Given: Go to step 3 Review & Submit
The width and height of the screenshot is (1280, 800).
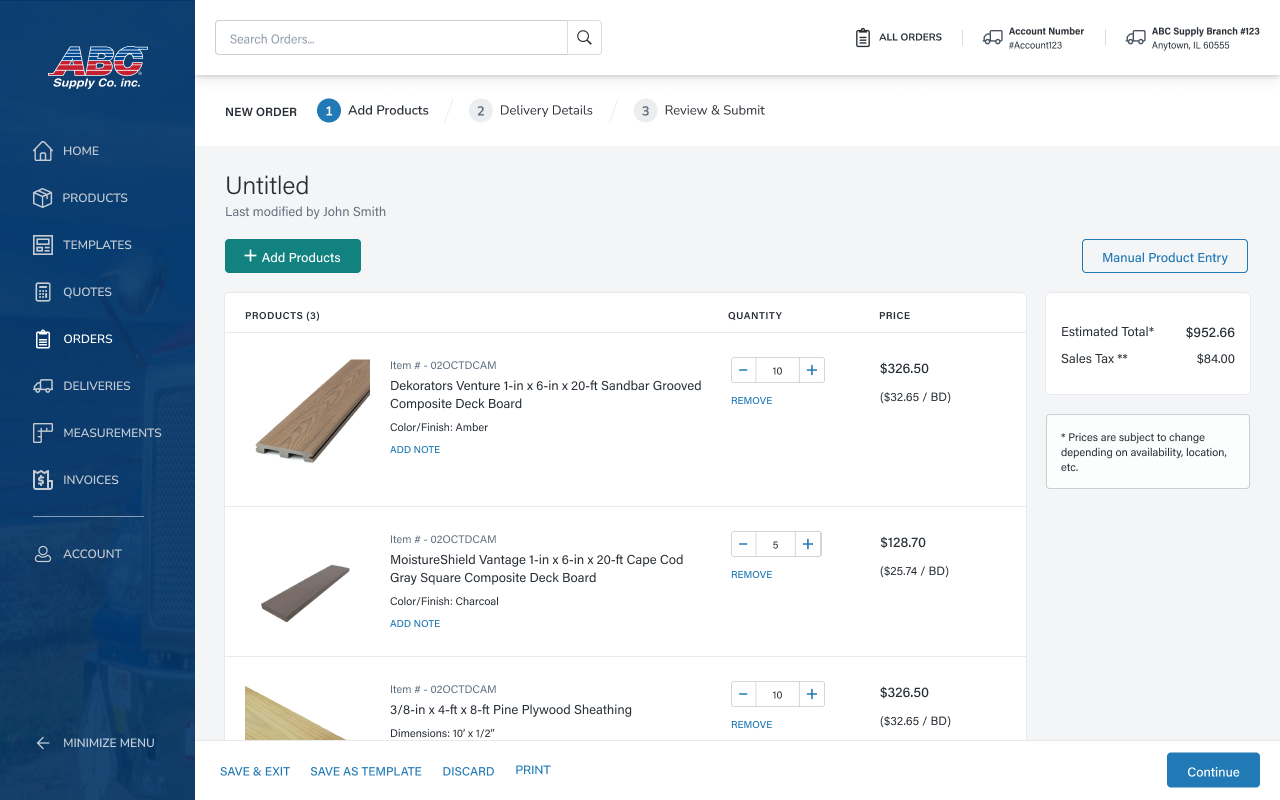Looking at the screenshot, I should 700,110.
